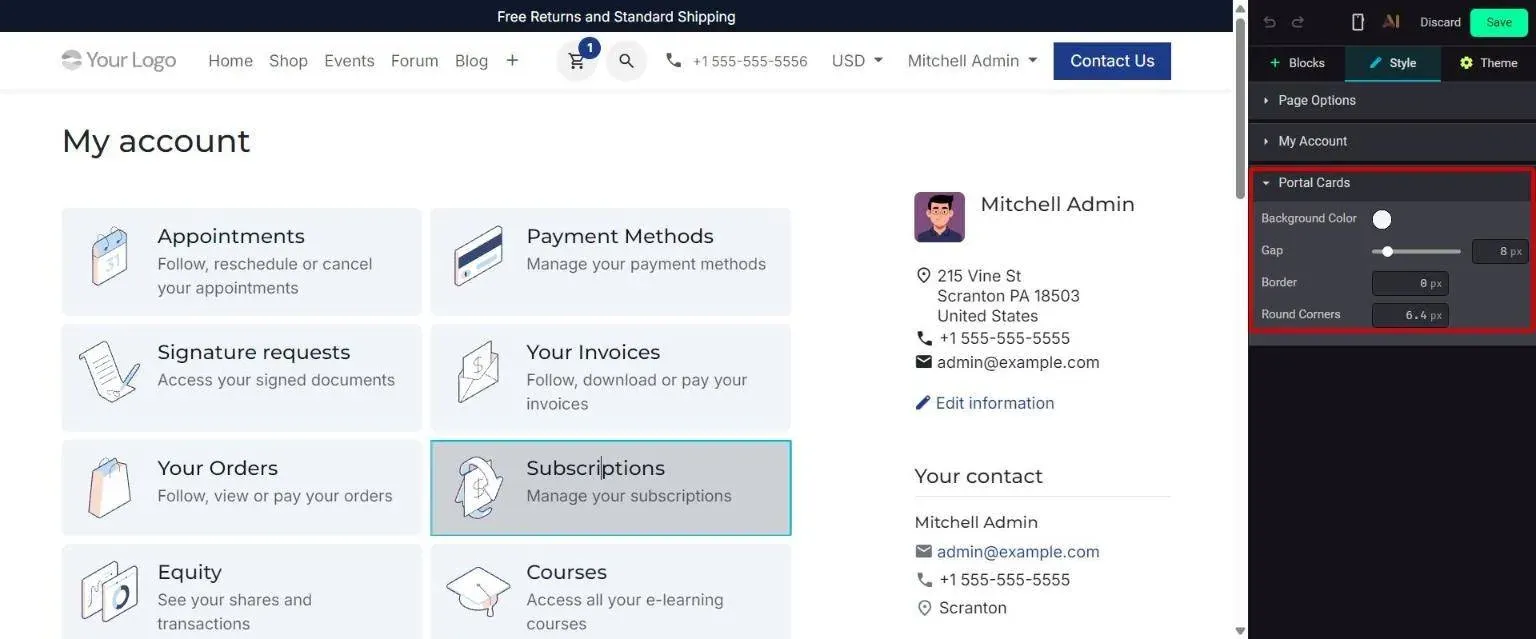The width and height of the screenshot is (1536, 639).
Task: Switch to the Blocks tab
Action: (x=1297, y=63)
